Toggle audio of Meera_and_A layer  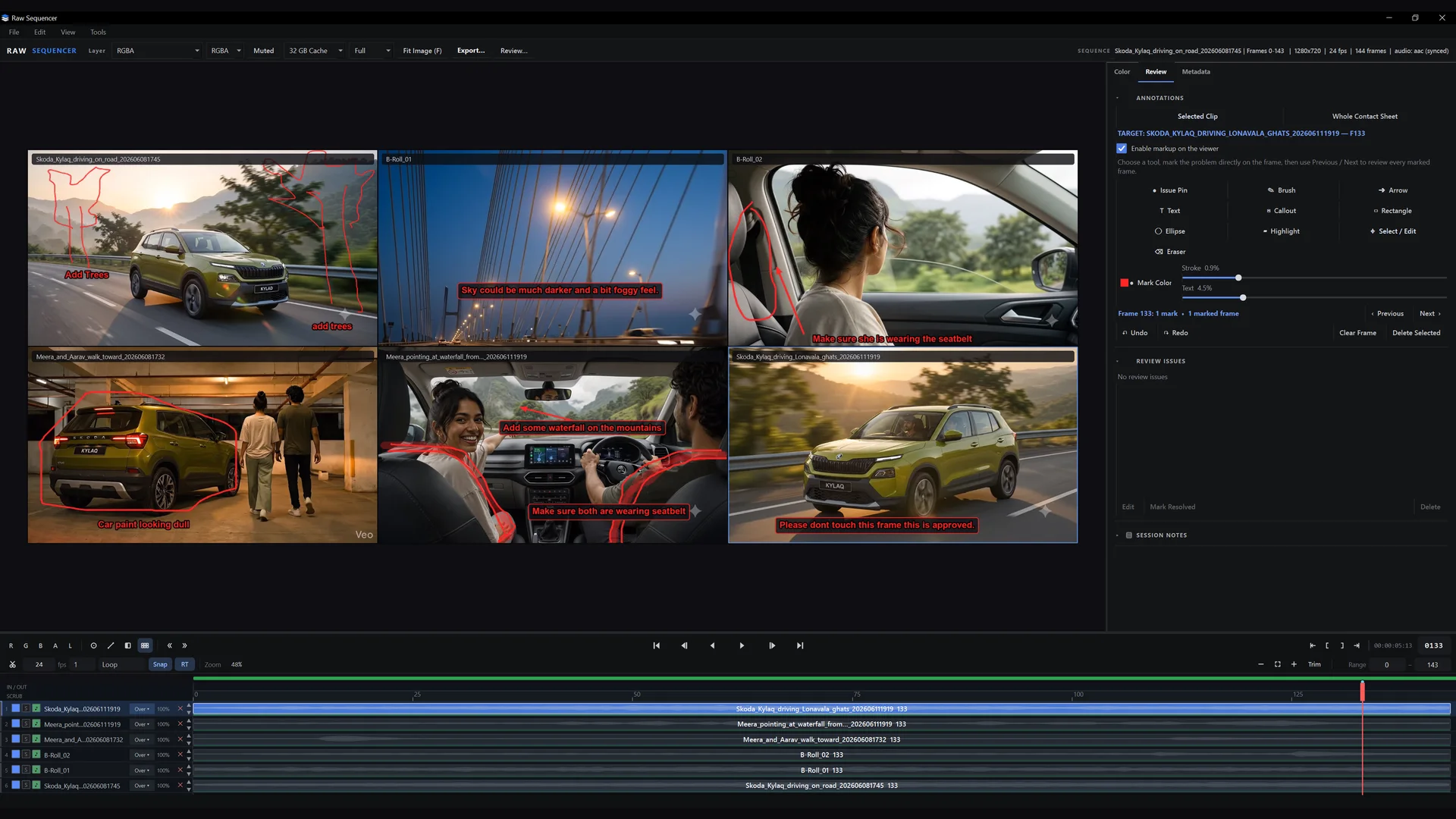36,739
